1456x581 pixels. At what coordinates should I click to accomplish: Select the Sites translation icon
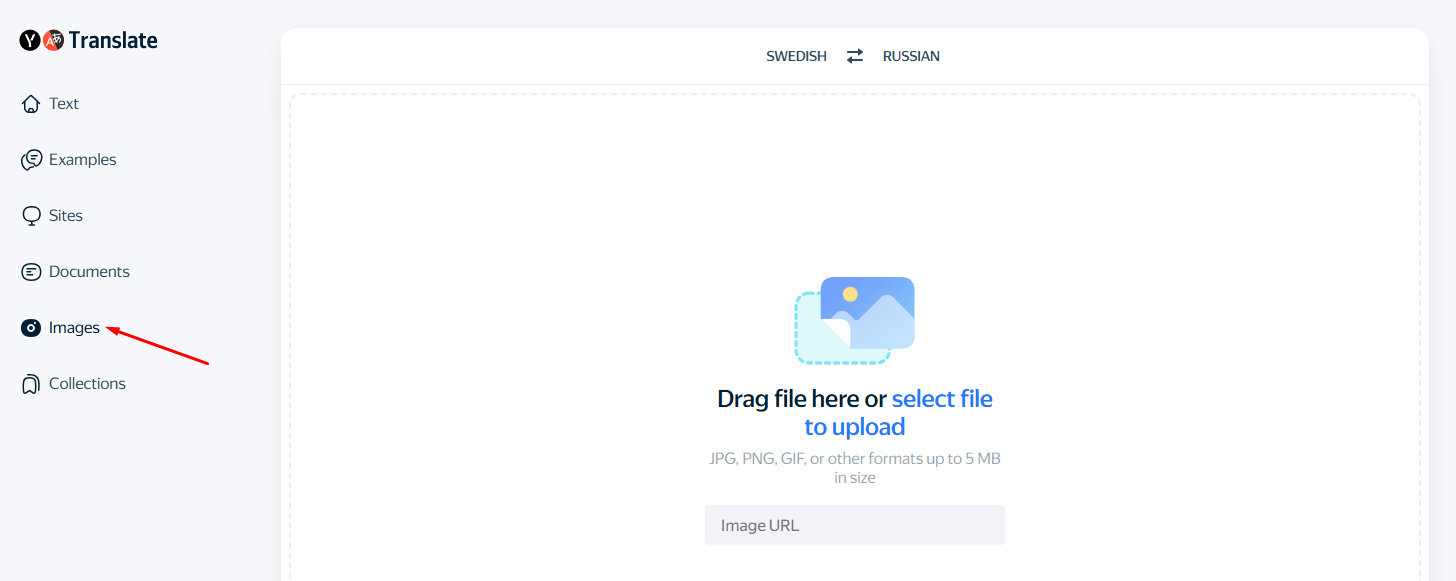(30, 215)
